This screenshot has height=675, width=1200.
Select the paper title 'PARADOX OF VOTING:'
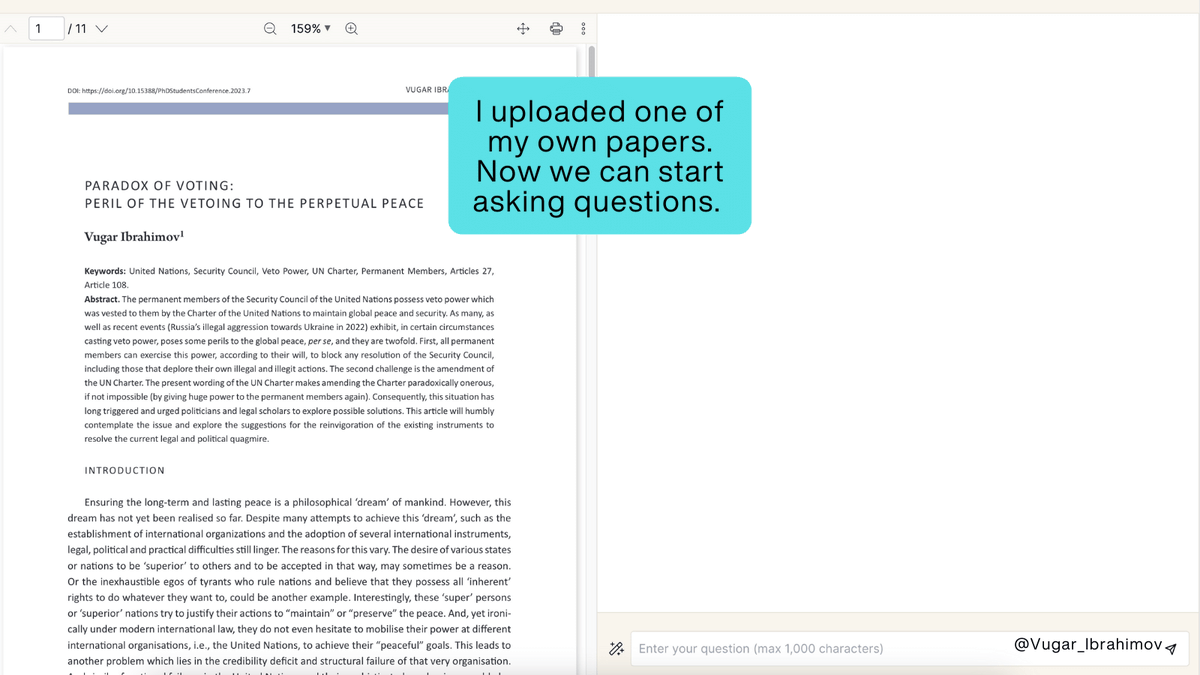pyautogui.click(x=159, y=186)
